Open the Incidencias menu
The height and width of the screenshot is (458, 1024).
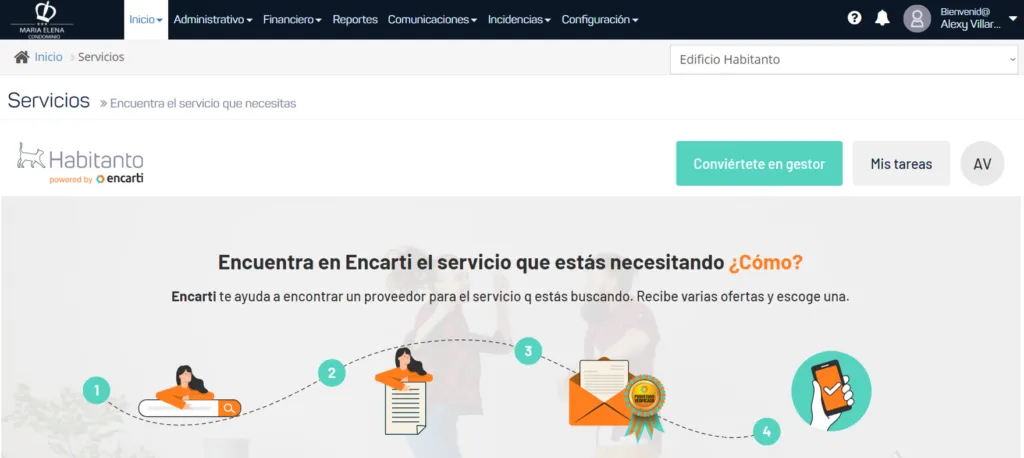[x=519, y=20]
